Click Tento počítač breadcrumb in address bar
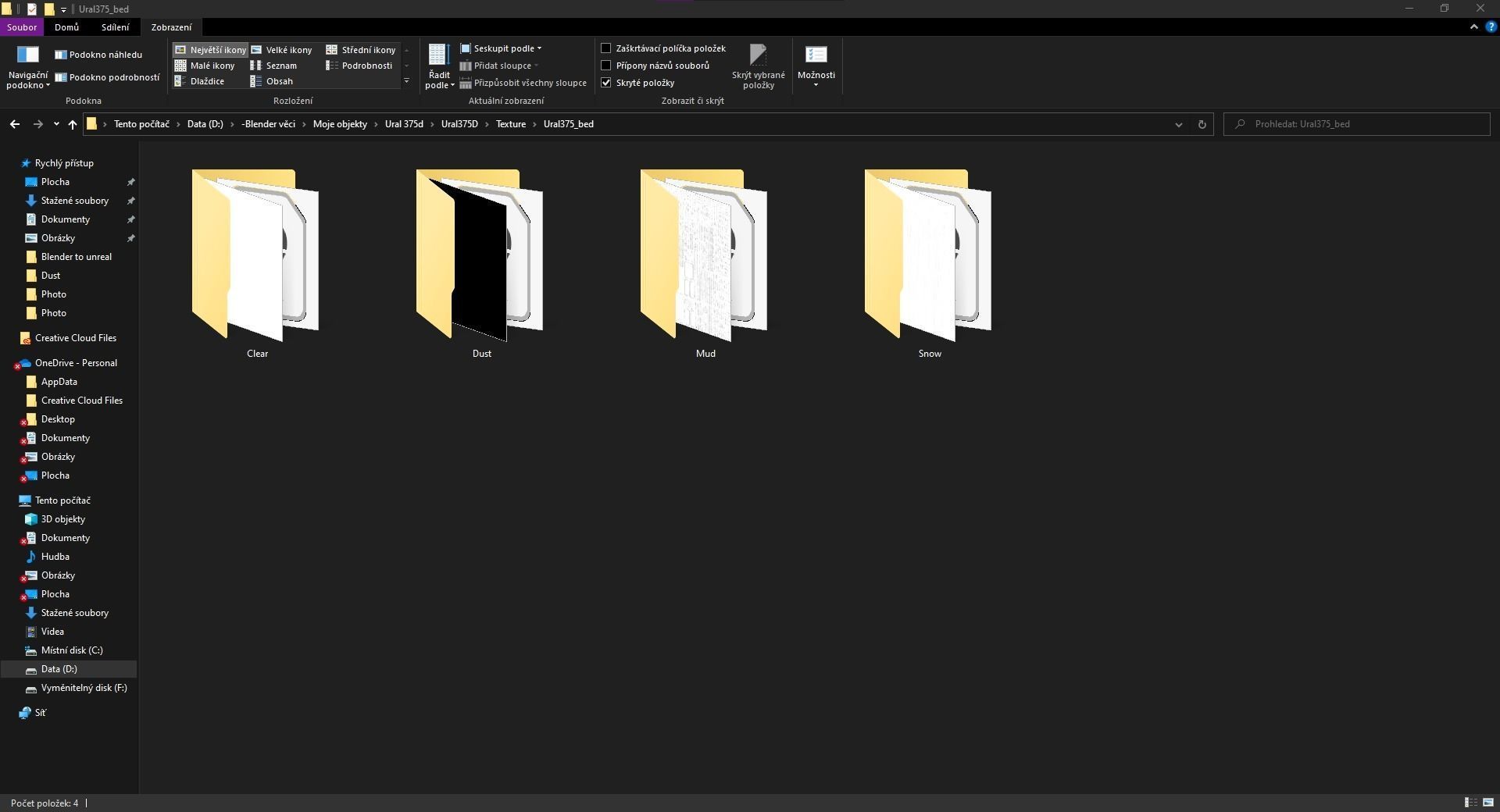This screenshot has width=1500, height=812. click(141, 124)
